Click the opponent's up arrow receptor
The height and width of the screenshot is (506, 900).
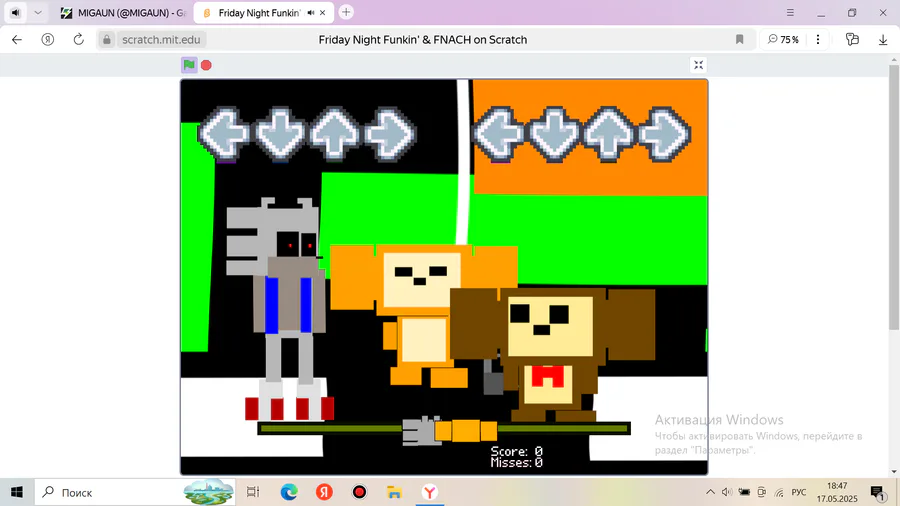335,134
